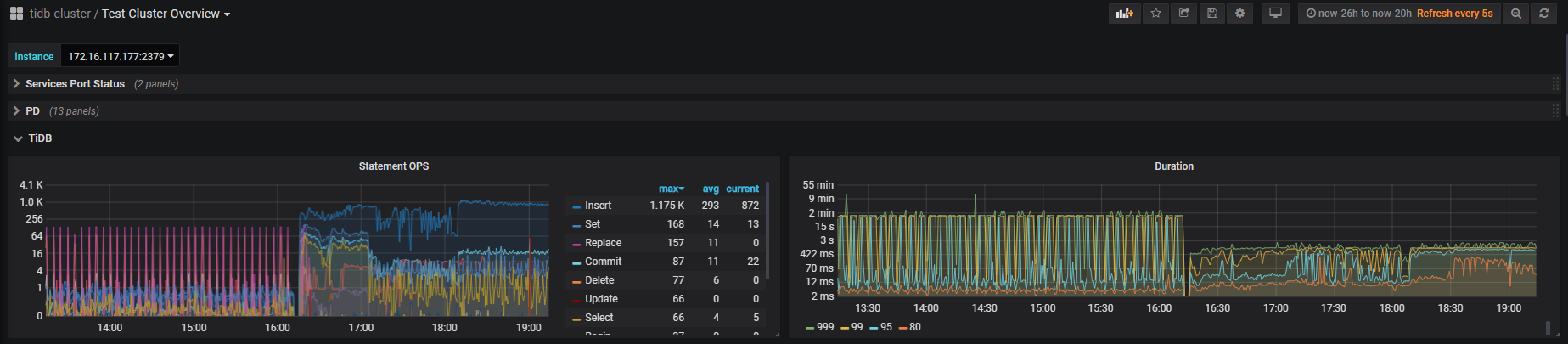Open dashboard settings gear

[1240, 14]
